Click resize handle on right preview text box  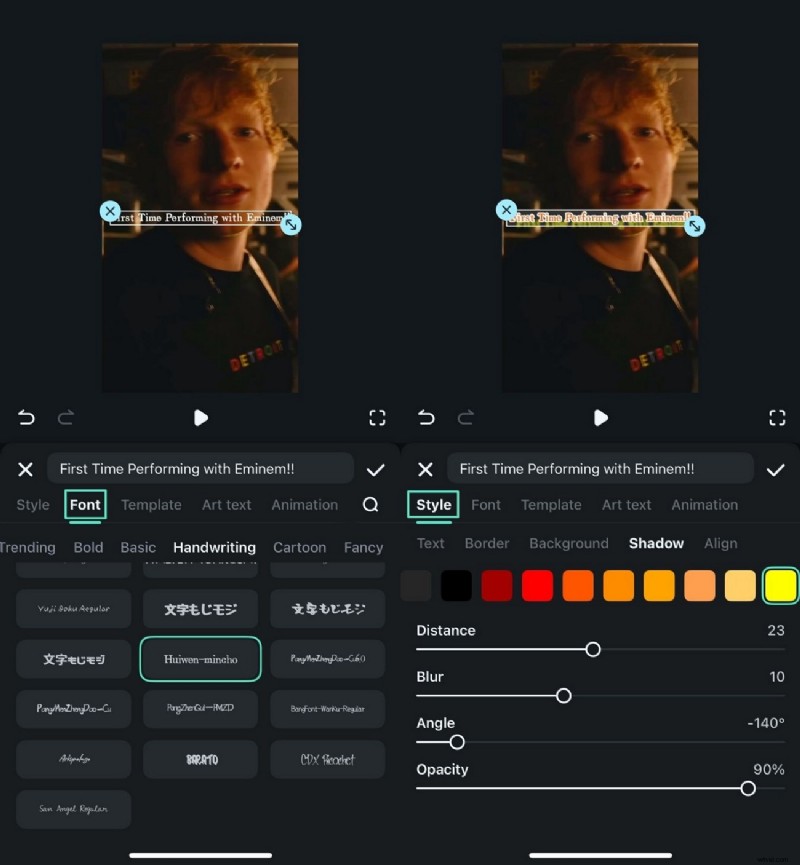pyautogui.click(x=694, y=227)
